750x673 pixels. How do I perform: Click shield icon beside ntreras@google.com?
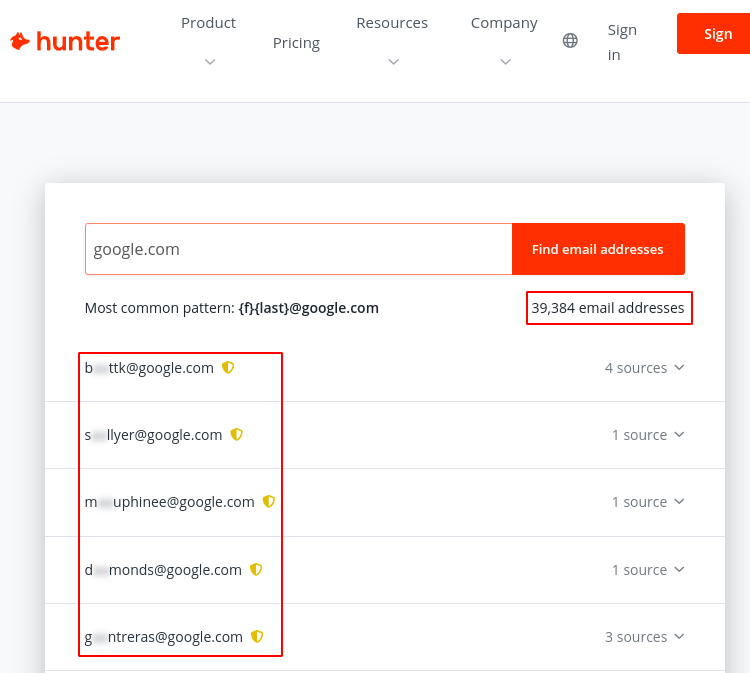pos(257,636)
